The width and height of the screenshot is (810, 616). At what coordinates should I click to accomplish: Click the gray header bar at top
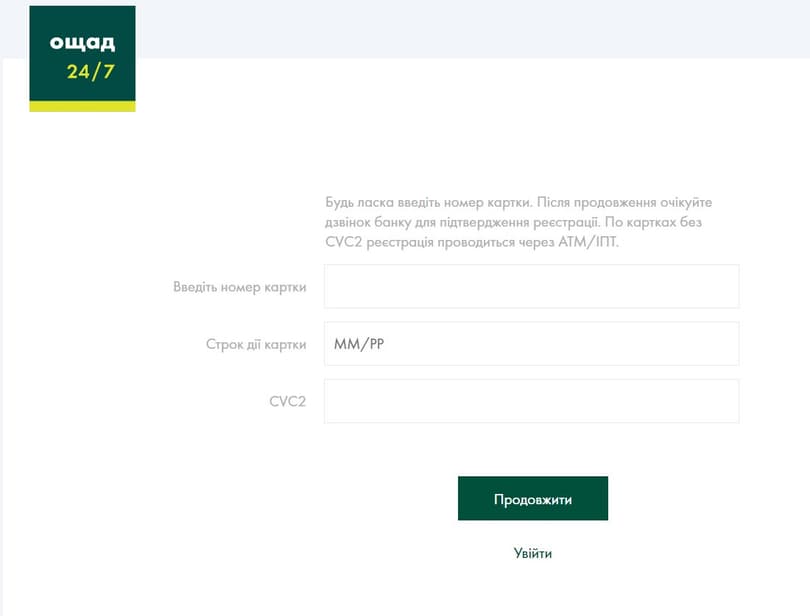[470, 28]
